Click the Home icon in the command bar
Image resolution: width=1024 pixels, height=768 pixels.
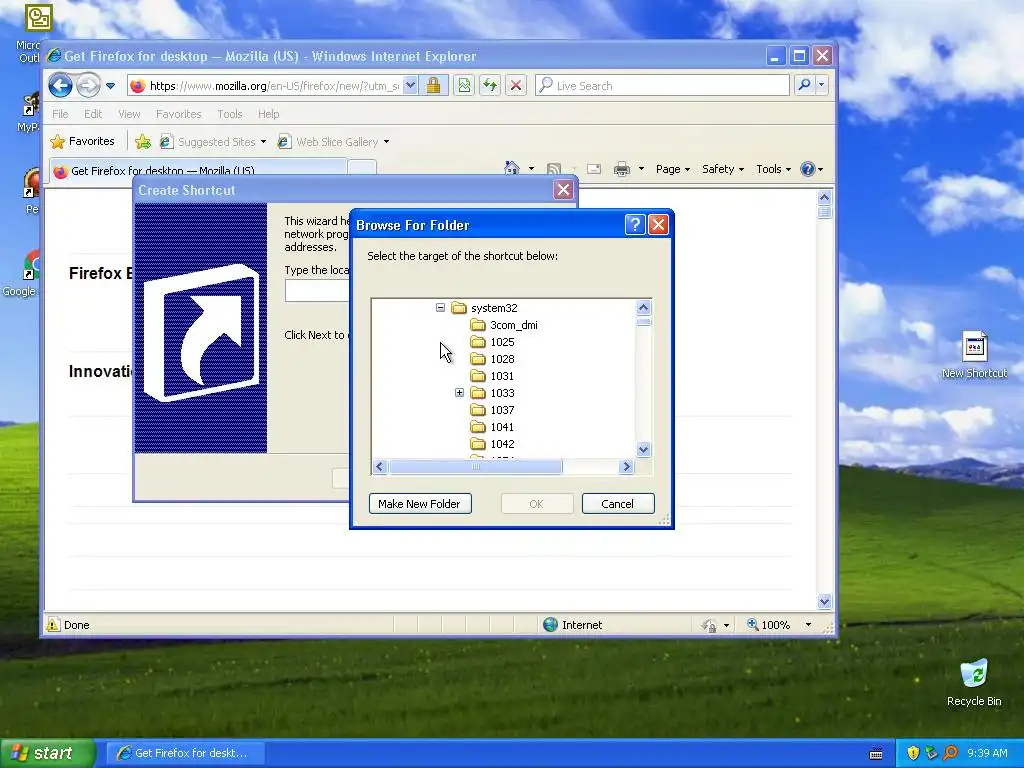point(512,168)
